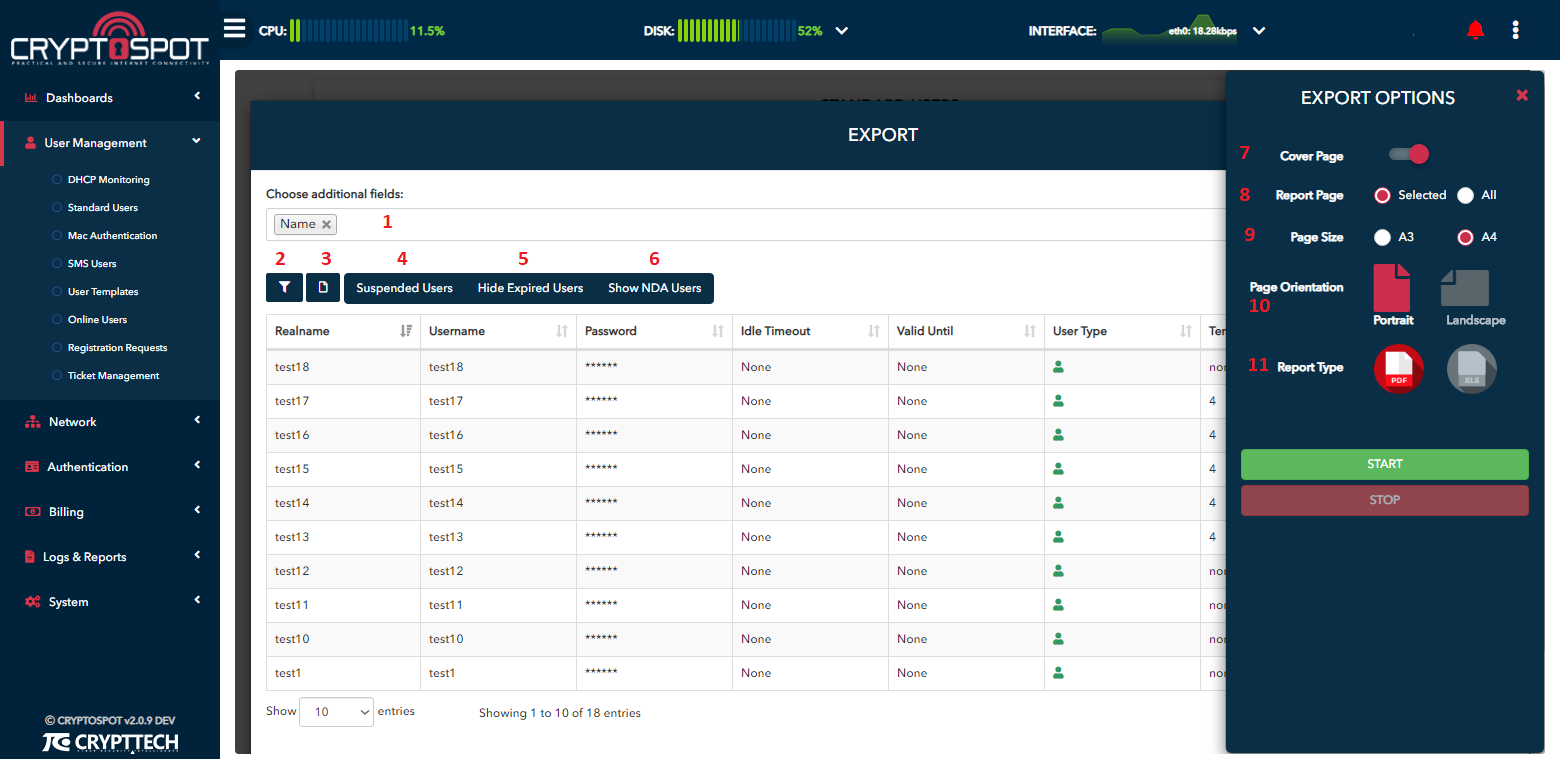Select A3 page size radio
Viewport: 1560px width, 759px height.
pyautogui.click(x=1382, y=238)
